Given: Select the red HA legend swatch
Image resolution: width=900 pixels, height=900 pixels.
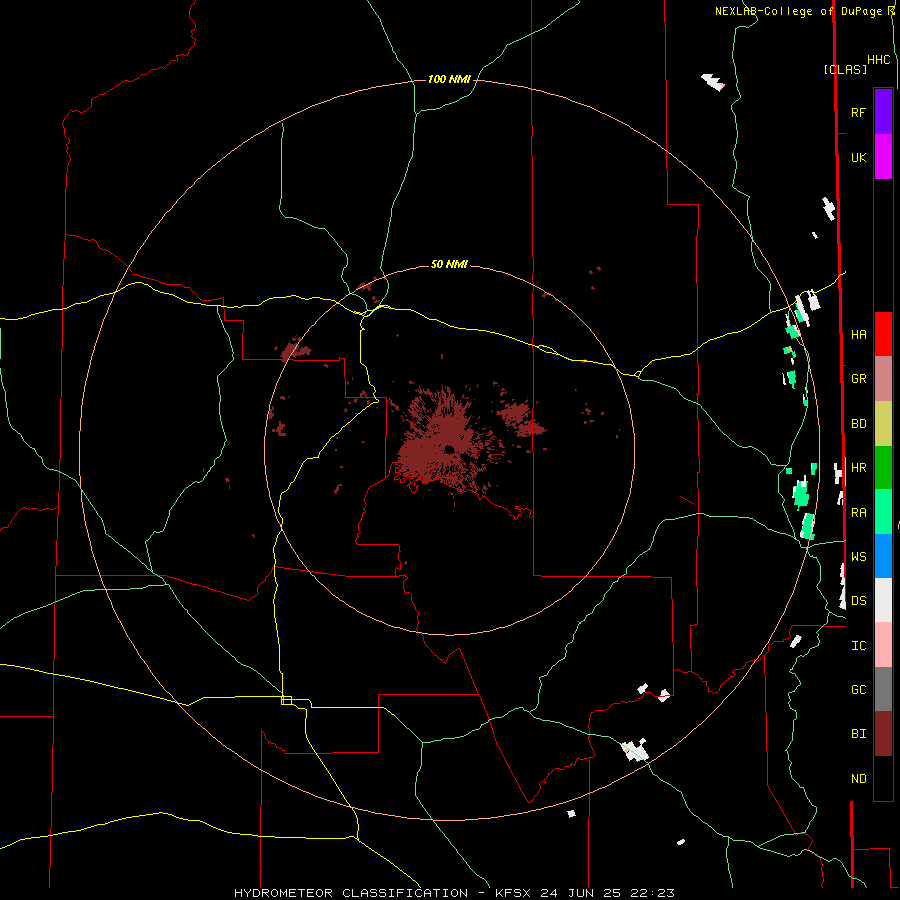Looking at the screenshot, I should point(883,334).
